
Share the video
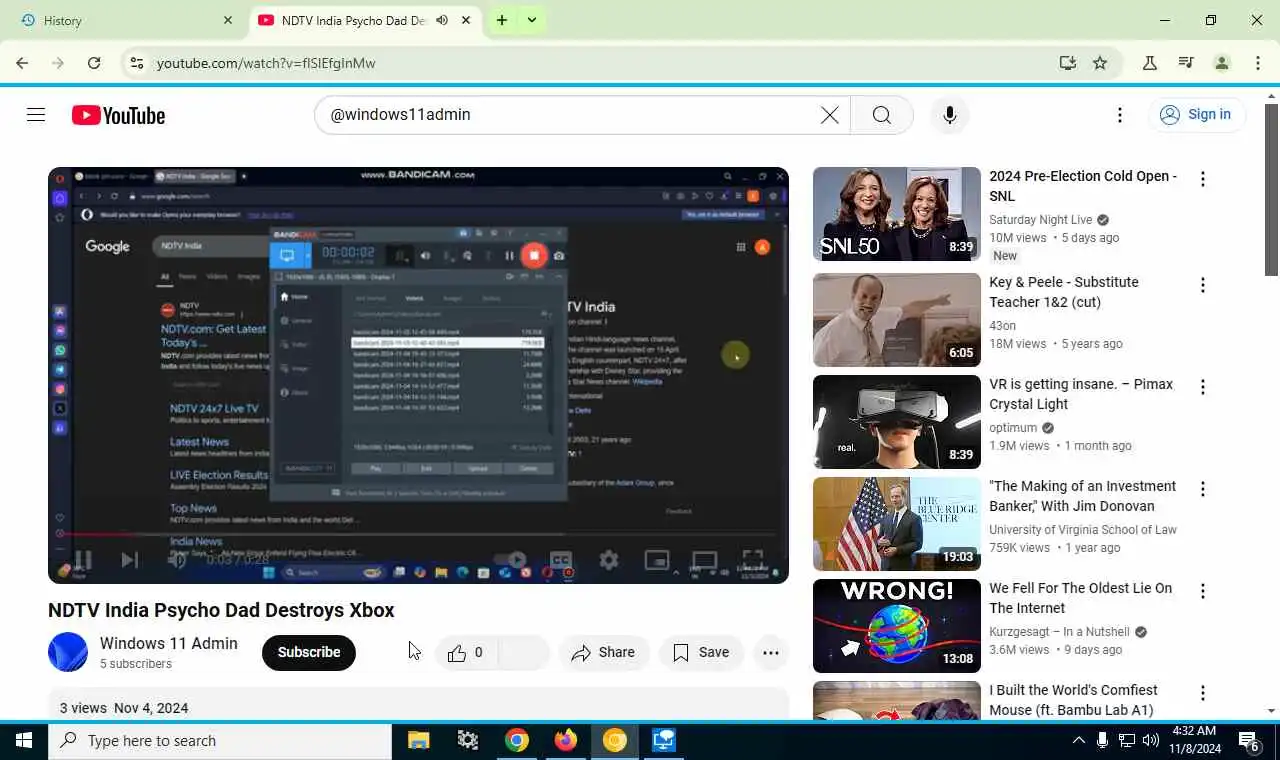604,653
